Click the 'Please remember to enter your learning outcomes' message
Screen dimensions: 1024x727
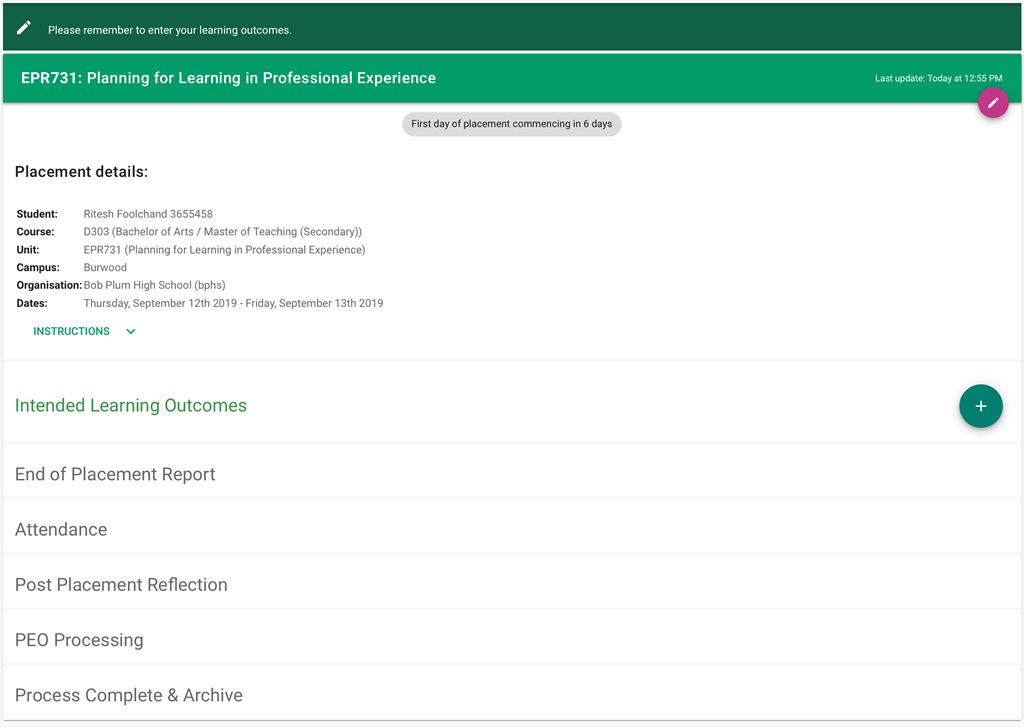coord(170,30)
